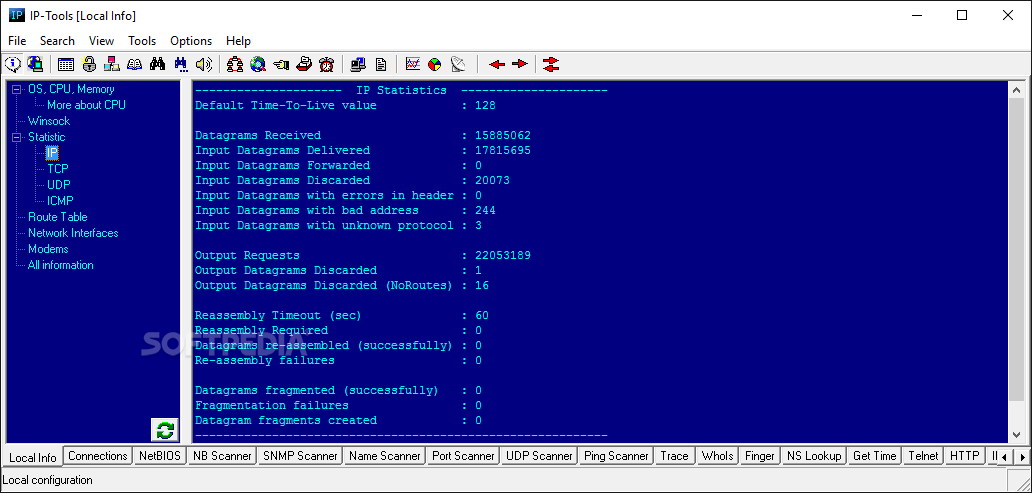Click the speaker Ping Scanner toolbar icon
Viewport: 1032px width, 493px height.
[203, 64]
